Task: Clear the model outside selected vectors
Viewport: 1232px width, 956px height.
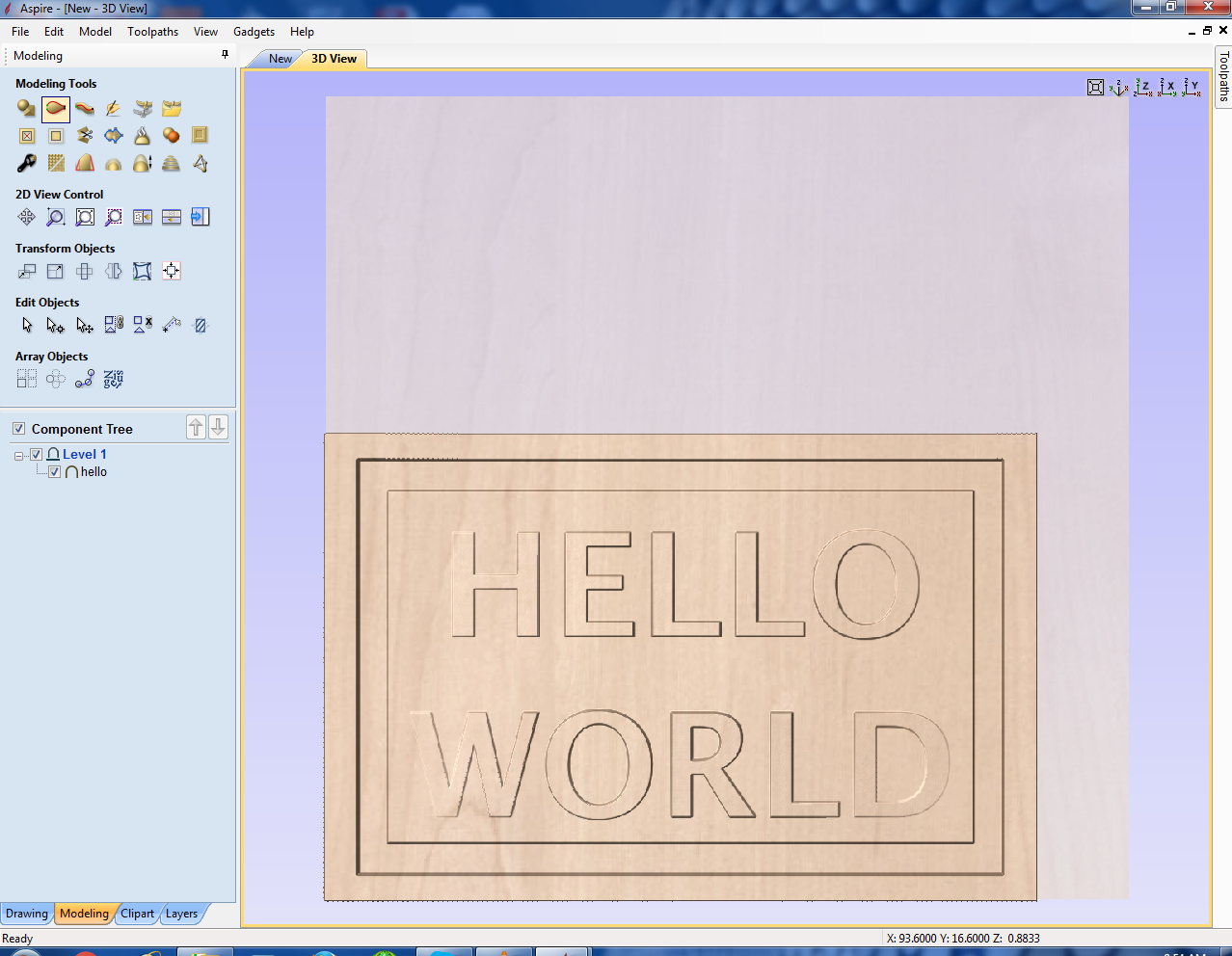Action: pyautogui.click(x=56, y=136)
